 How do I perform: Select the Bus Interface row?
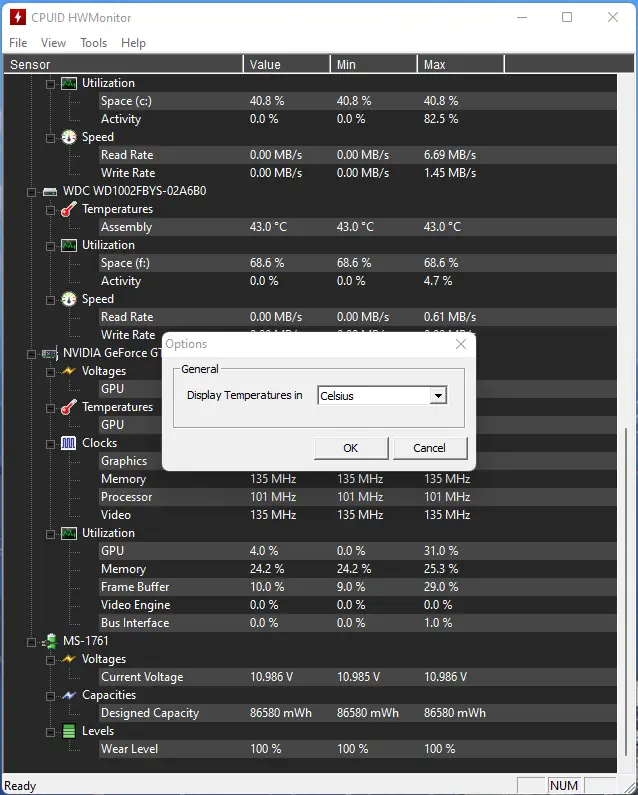point(358,623)
